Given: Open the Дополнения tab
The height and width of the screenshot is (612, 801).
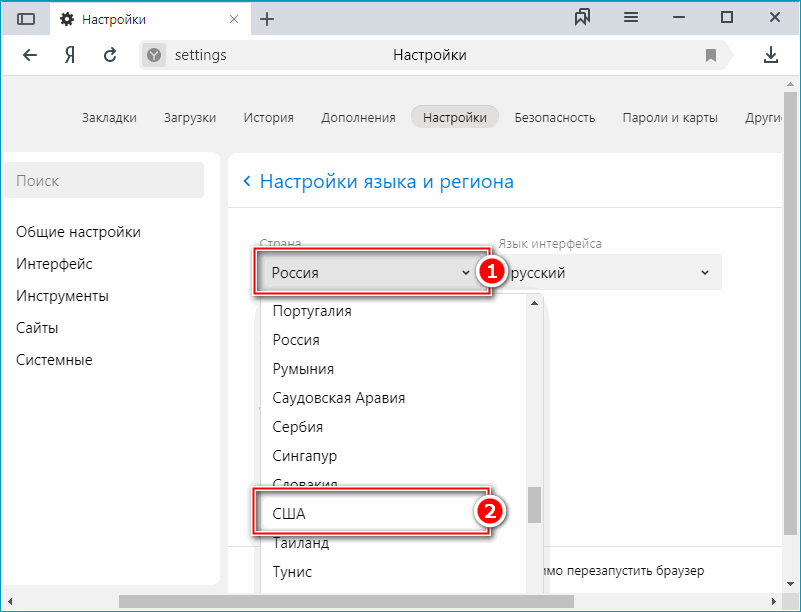Looking at the screenshot, I should coord(358,117).
